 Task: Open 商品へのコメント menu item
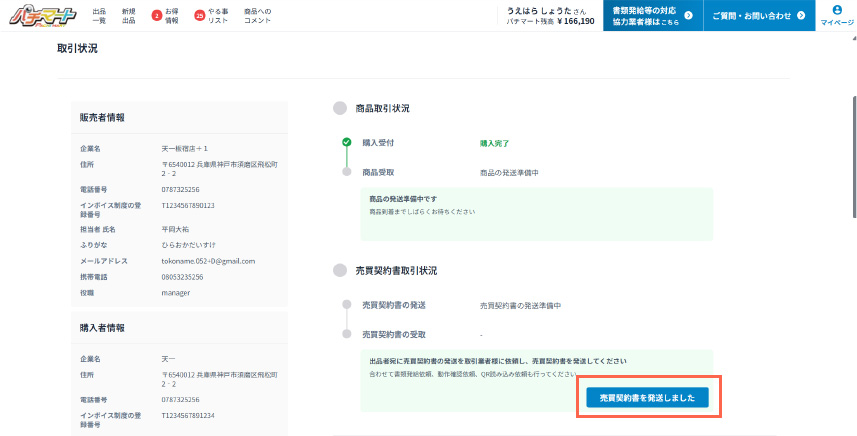(257, 16)
